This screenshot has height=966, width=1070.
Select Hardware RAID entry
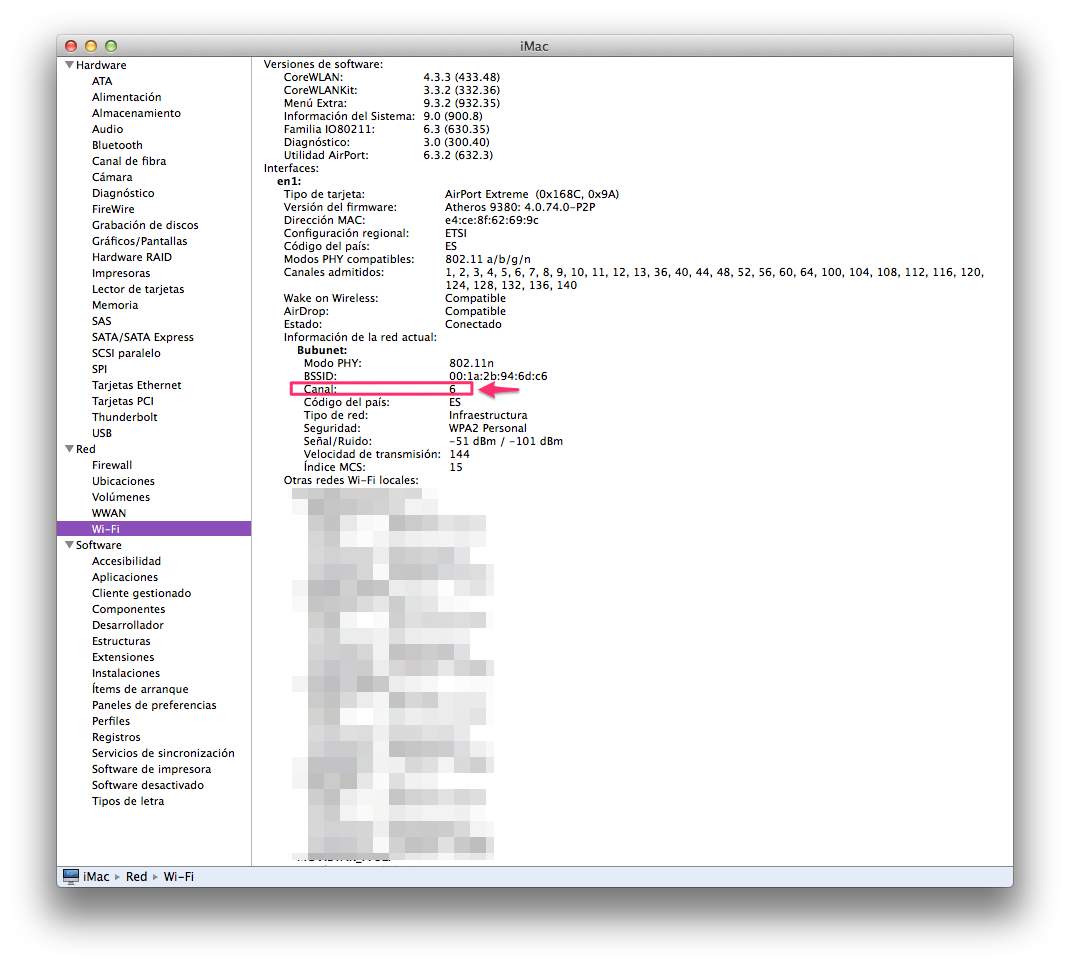[x=132, y=257]
